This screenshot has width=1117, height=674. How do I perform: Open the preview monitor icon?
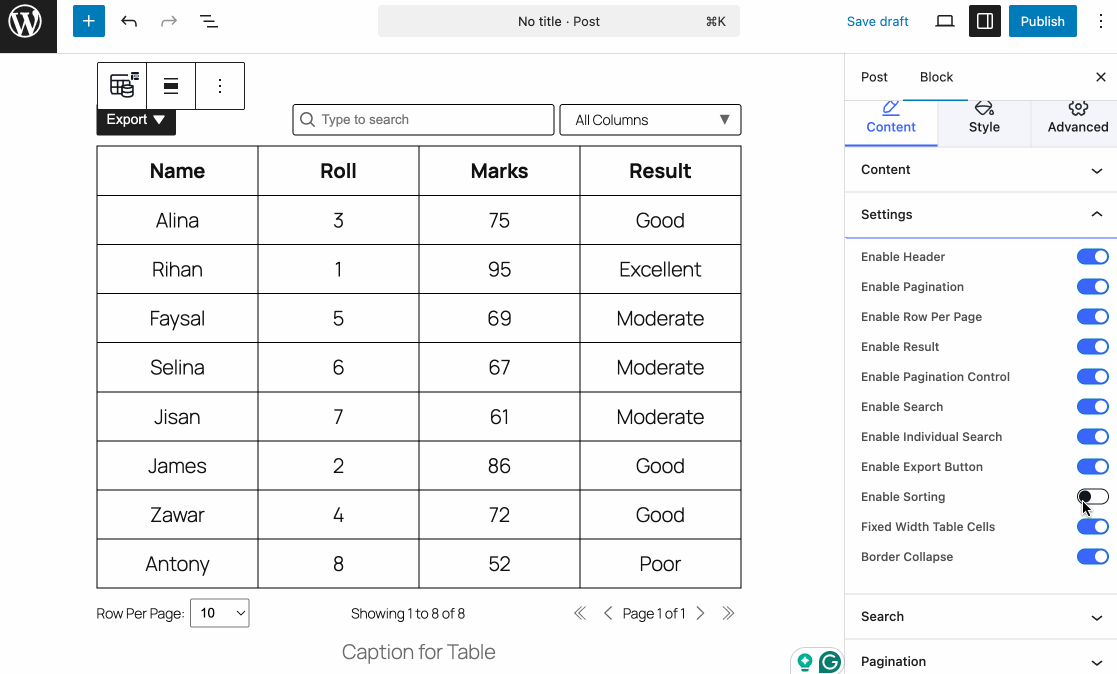[x=944, y=20]
